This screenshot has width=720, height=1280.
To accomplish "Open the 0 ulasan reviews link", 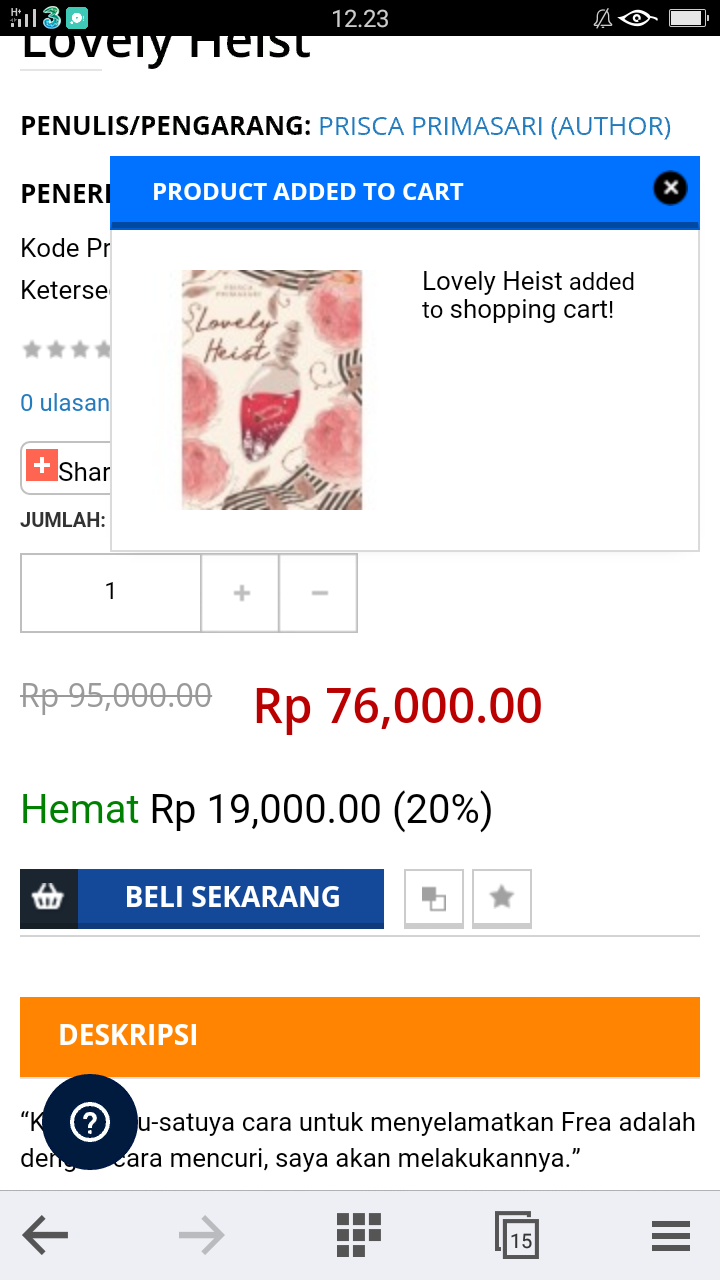I will (65, 403).
